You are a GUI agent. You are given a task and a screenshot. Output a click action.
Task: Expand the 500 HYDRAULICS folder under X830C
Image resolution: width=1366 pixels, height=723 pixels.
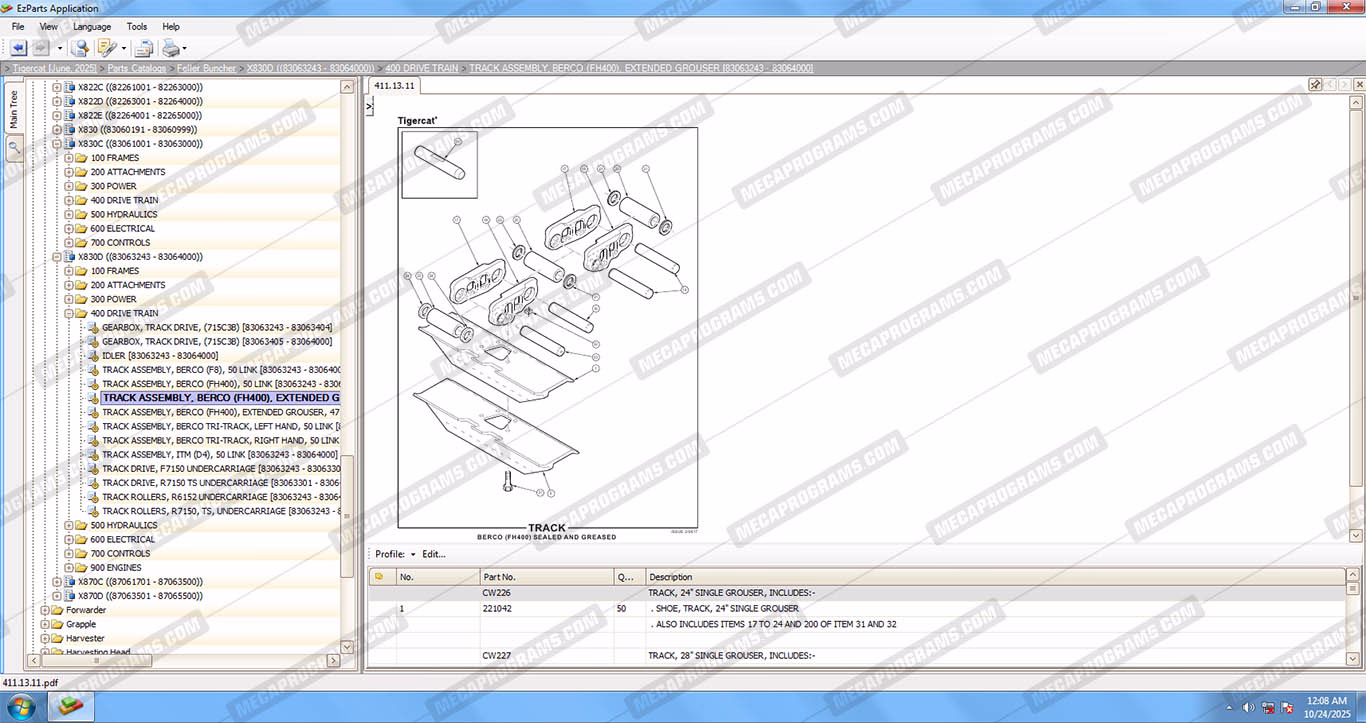coord(69,214)
